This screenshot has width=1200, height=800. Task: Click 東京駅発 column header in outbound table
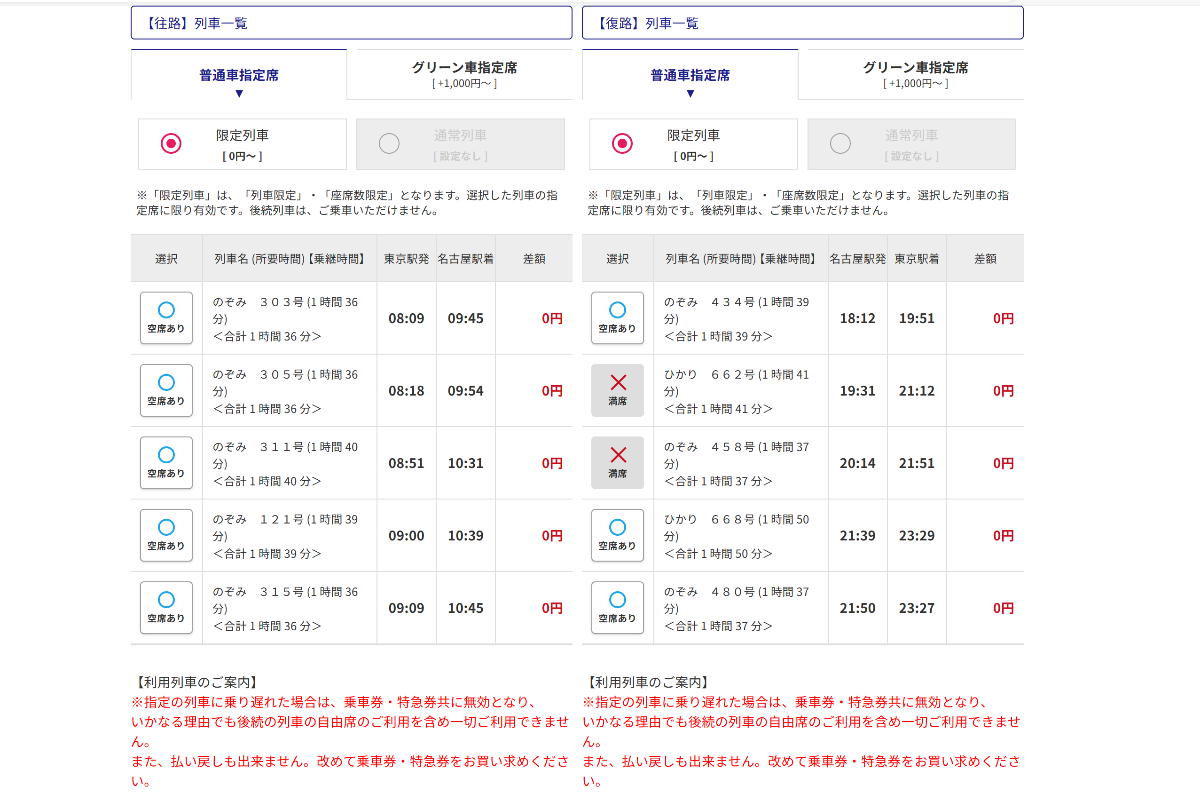[406, 258]
